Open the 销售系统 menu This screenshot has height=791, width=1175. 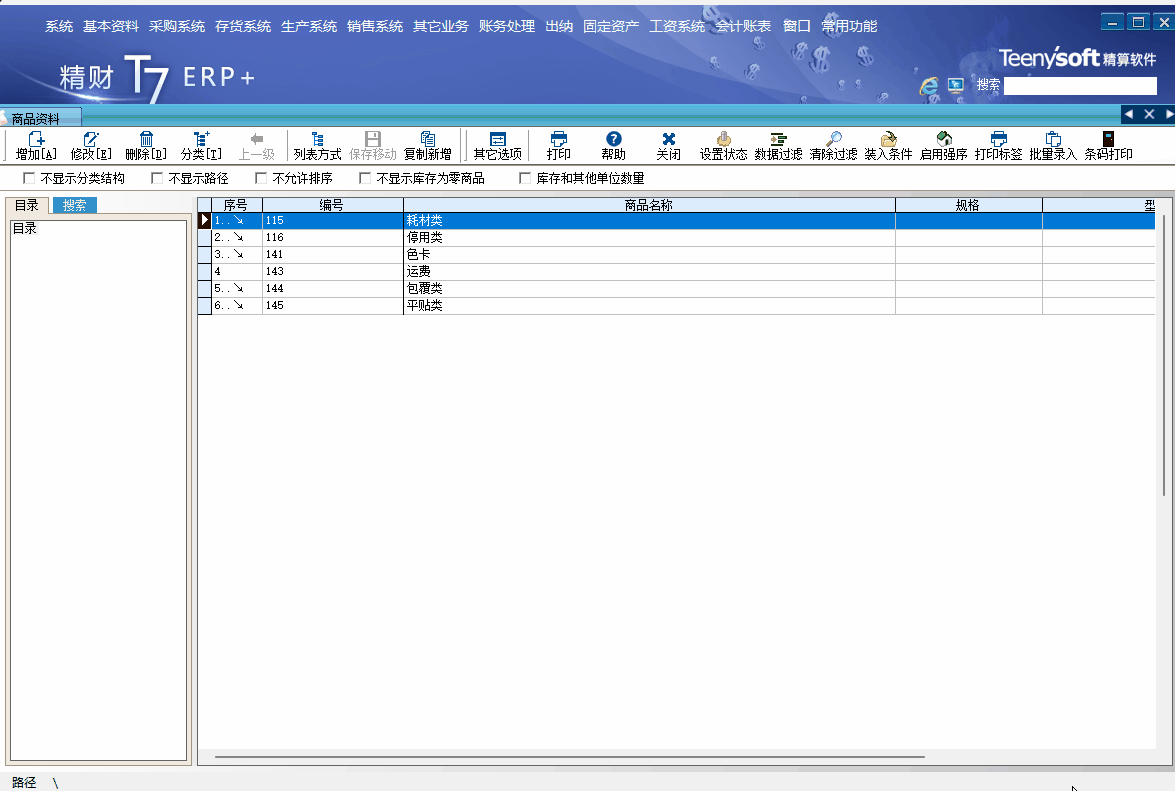tap(375, 26)
